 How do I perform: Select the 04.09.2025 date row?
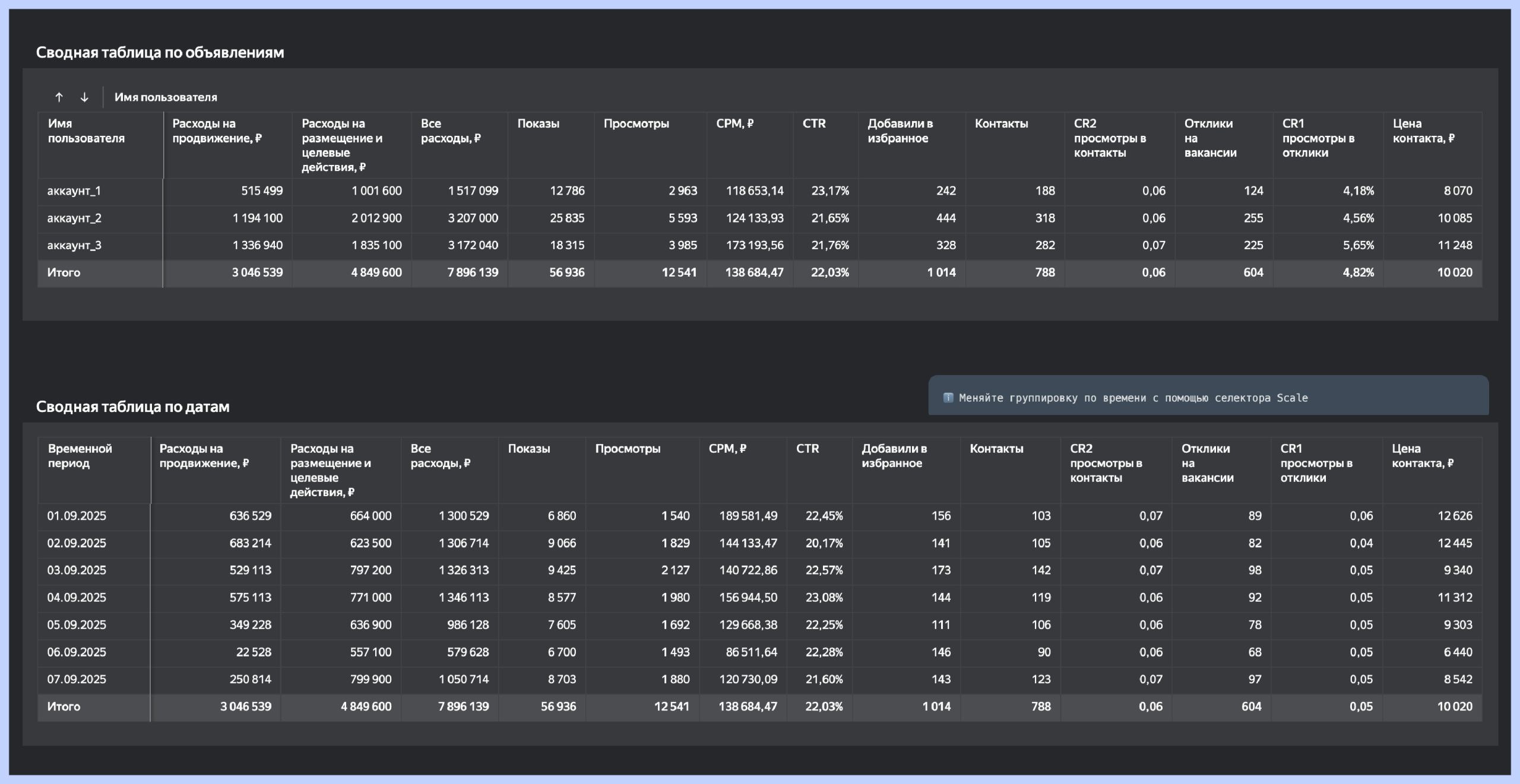(77, 598)
